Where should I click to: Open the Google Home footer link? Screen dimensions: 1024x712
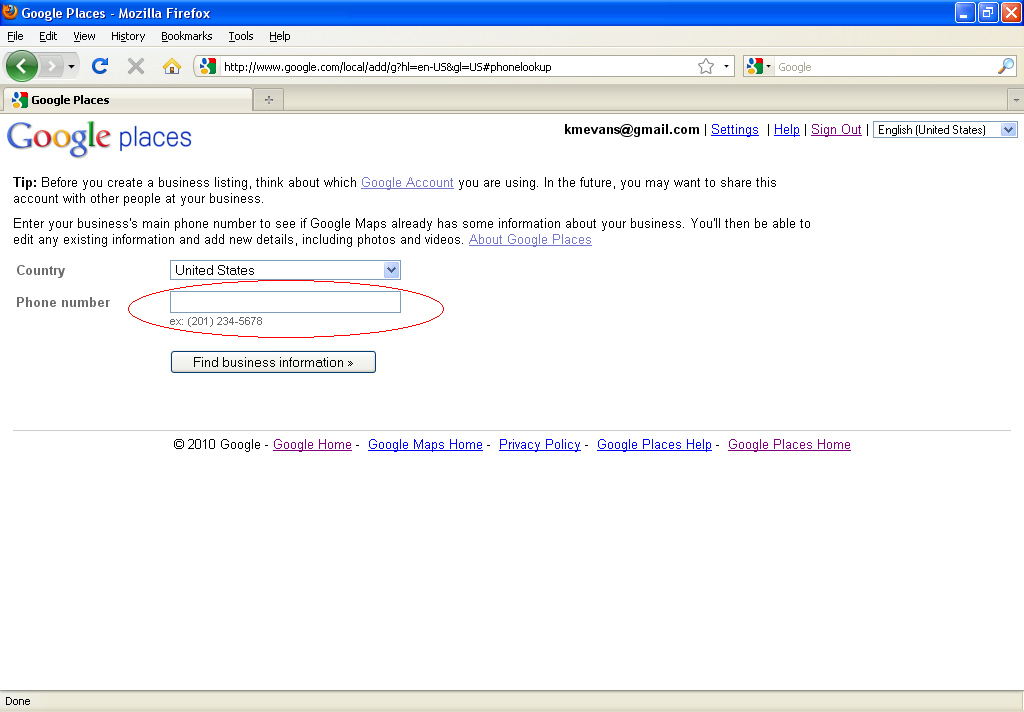[x=312, y=444]
